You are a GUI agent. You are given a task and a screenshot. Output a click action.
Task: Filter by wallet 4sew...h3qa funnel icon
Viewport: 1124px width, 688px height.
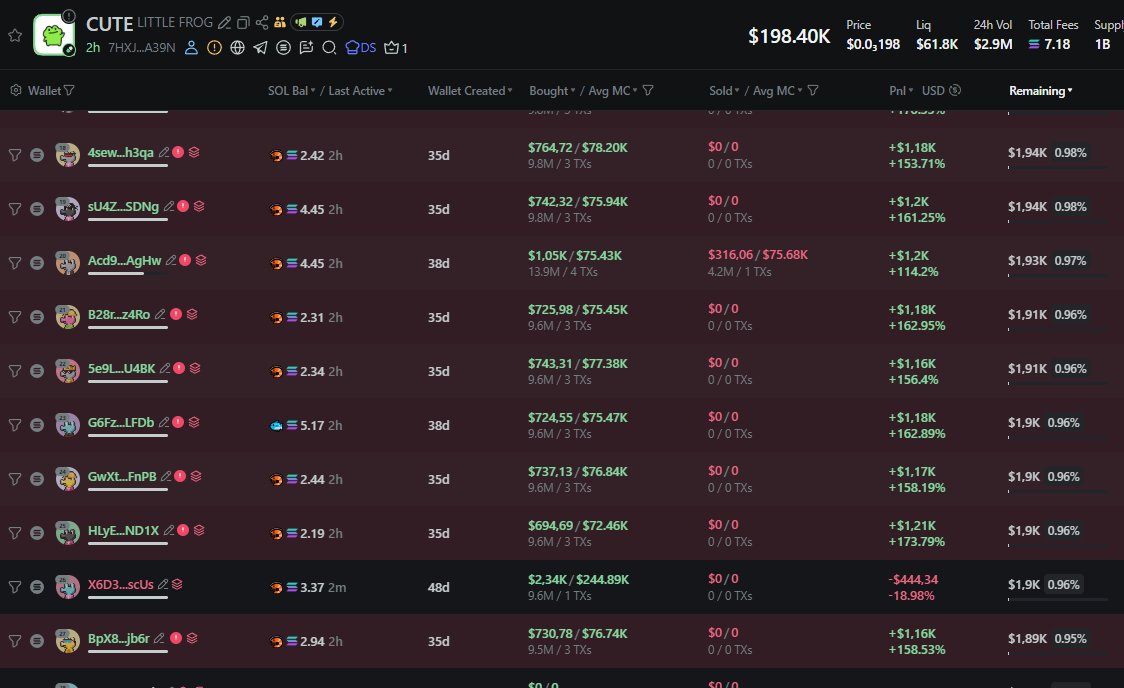[x=15, y=155]
